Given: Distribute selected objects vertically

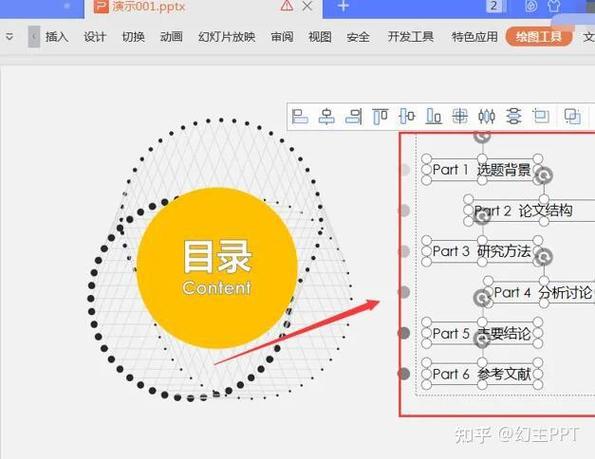Looking at the screenshot, I should coord(513,116).
